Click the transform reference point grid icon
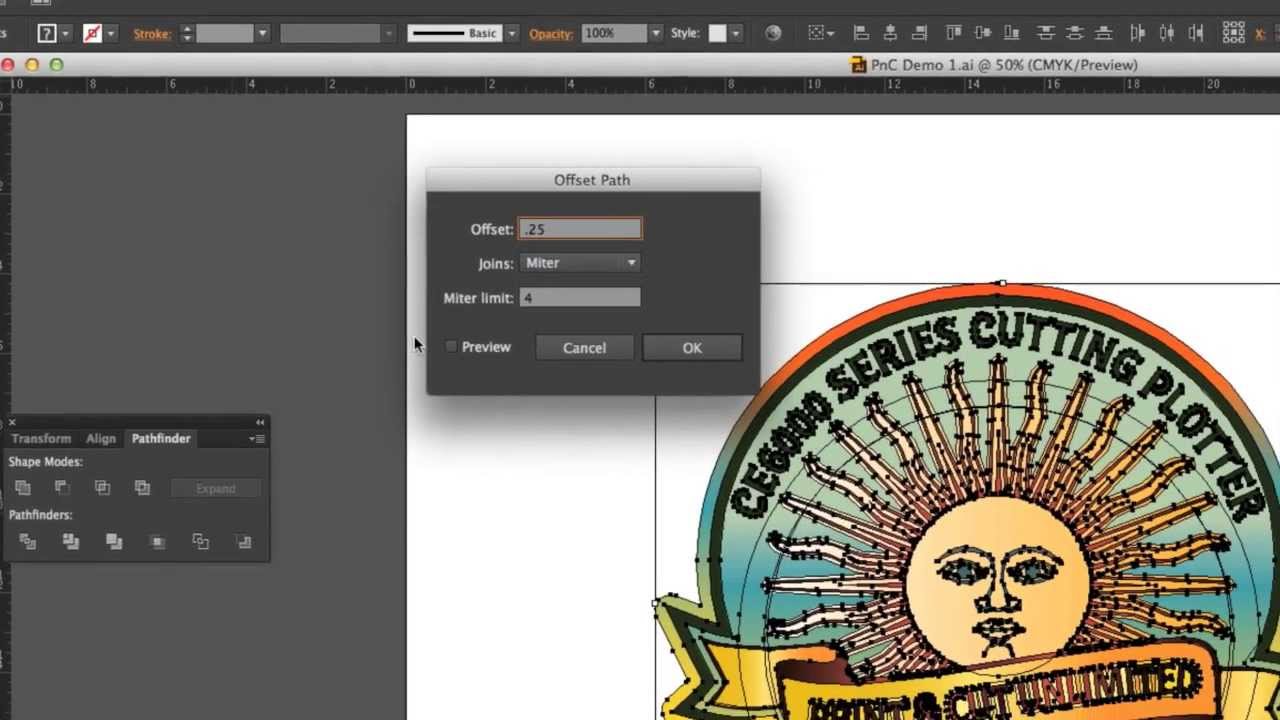1280x720 pixels. tap(1233, 33)
